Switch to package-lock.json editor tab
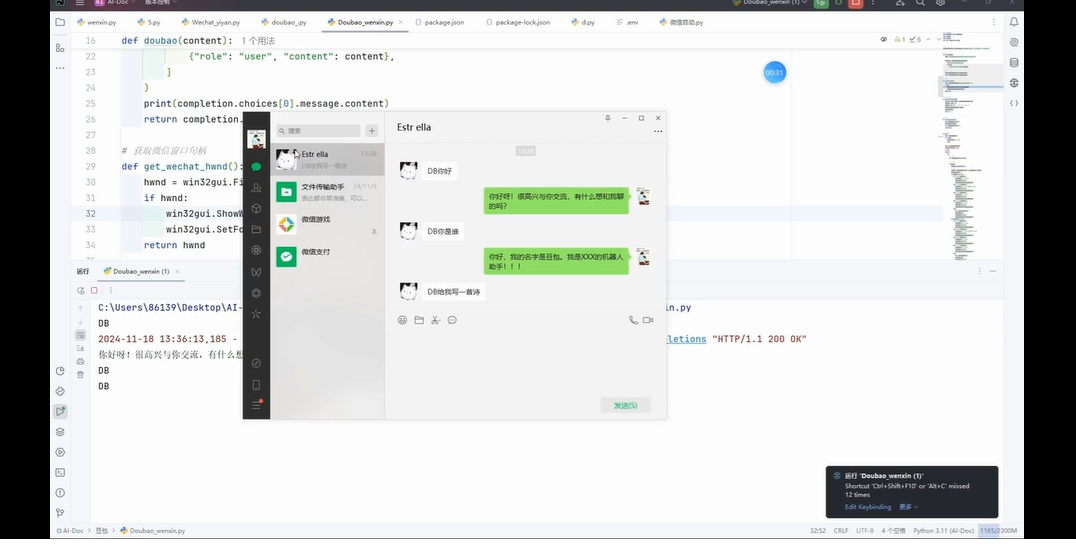The image size is (1076, 553). point(517,22)
